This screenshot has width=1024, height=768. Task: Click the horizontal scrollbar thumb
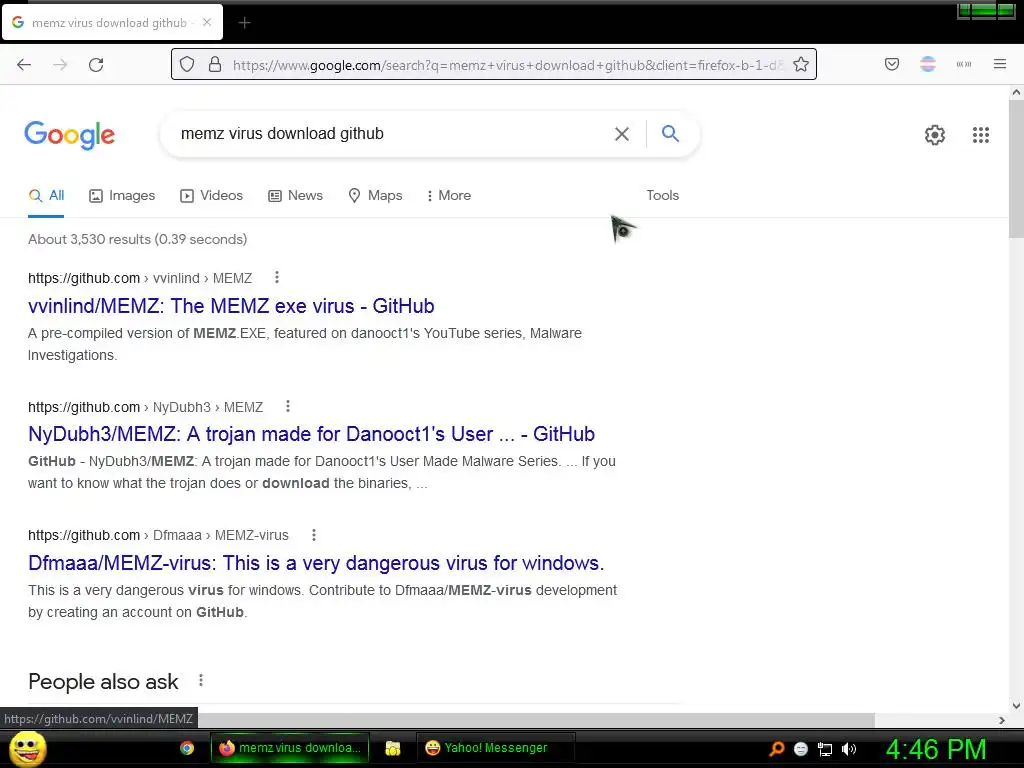536,720
